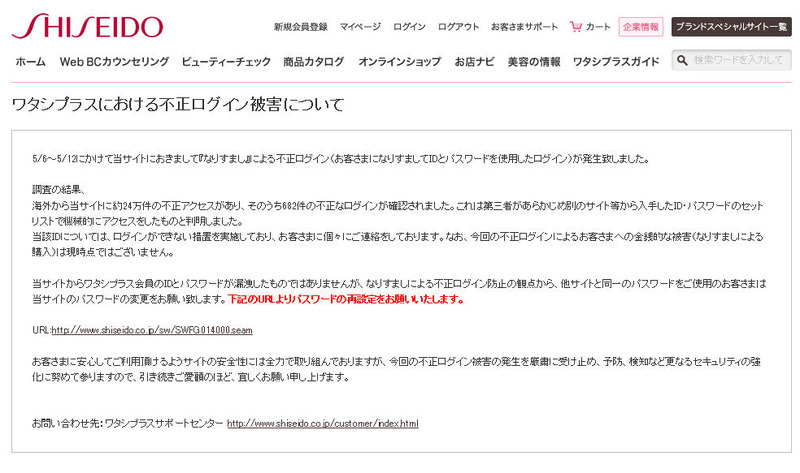Viewport: 800px width, 473px height.
Task: Open お店ナビ menu item
Action: click(x=474, y=62)
